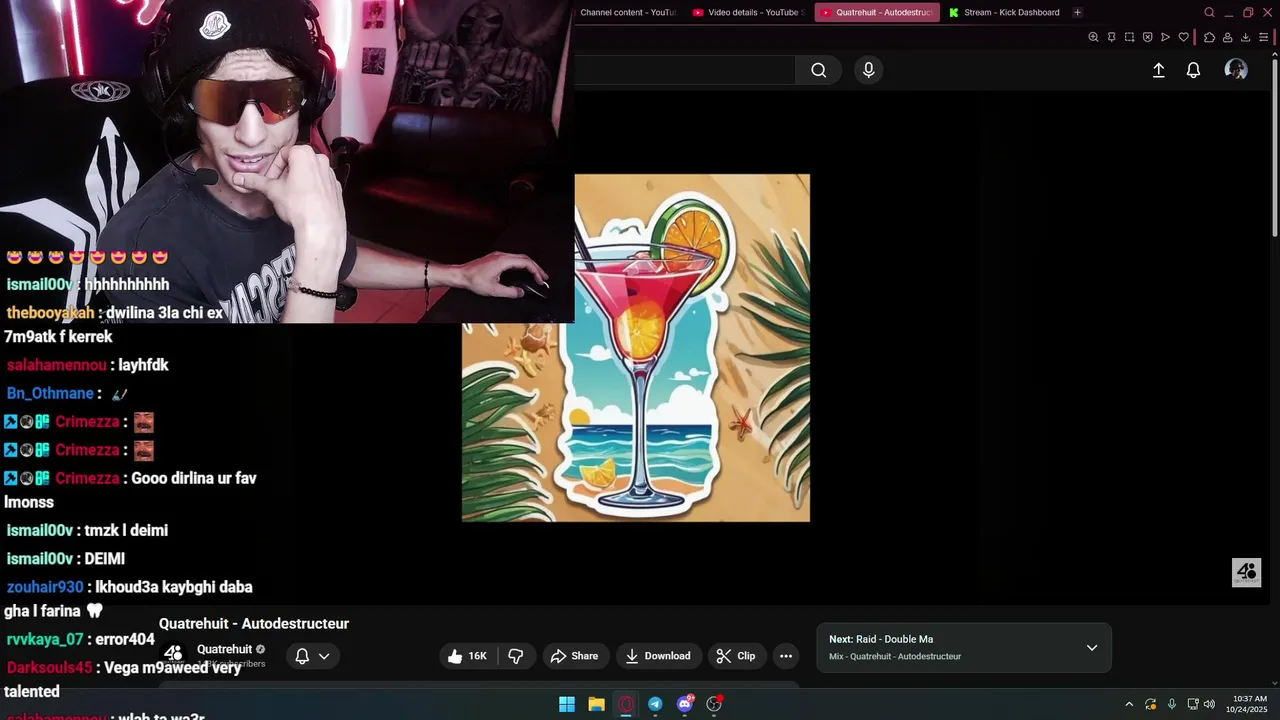The height and width of the screenshot is (720, 1280).
Task: Show hidden system tray icons chevron
Action: [1129, 704]
